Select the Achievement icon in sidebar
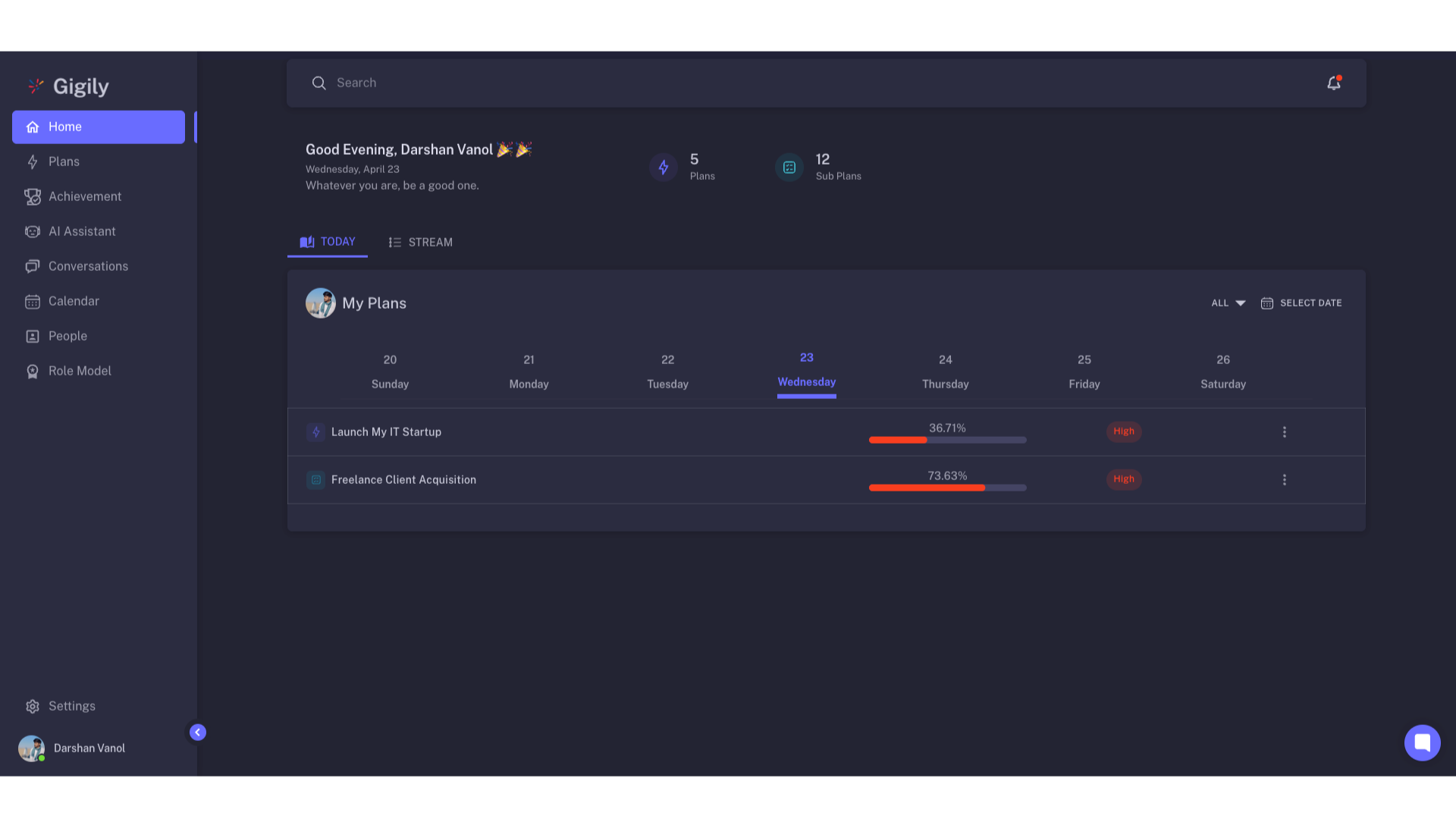This screenshot has height=819, width=1456. pyautogui.click(x=33, y=196)
